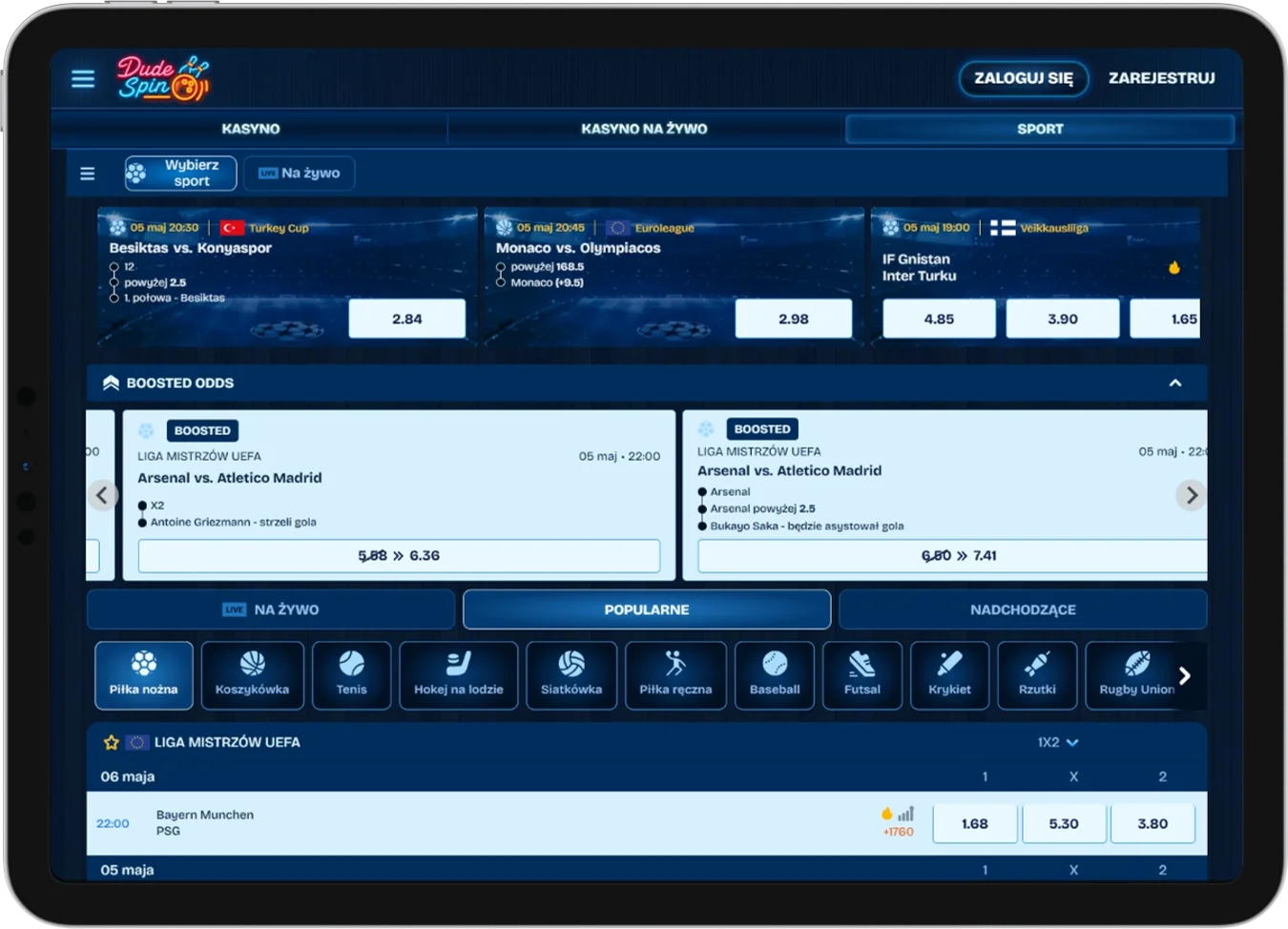Bet on PSG at 3.80
The width and height of the screenshot is (1288, 929).
point(1153,823)
